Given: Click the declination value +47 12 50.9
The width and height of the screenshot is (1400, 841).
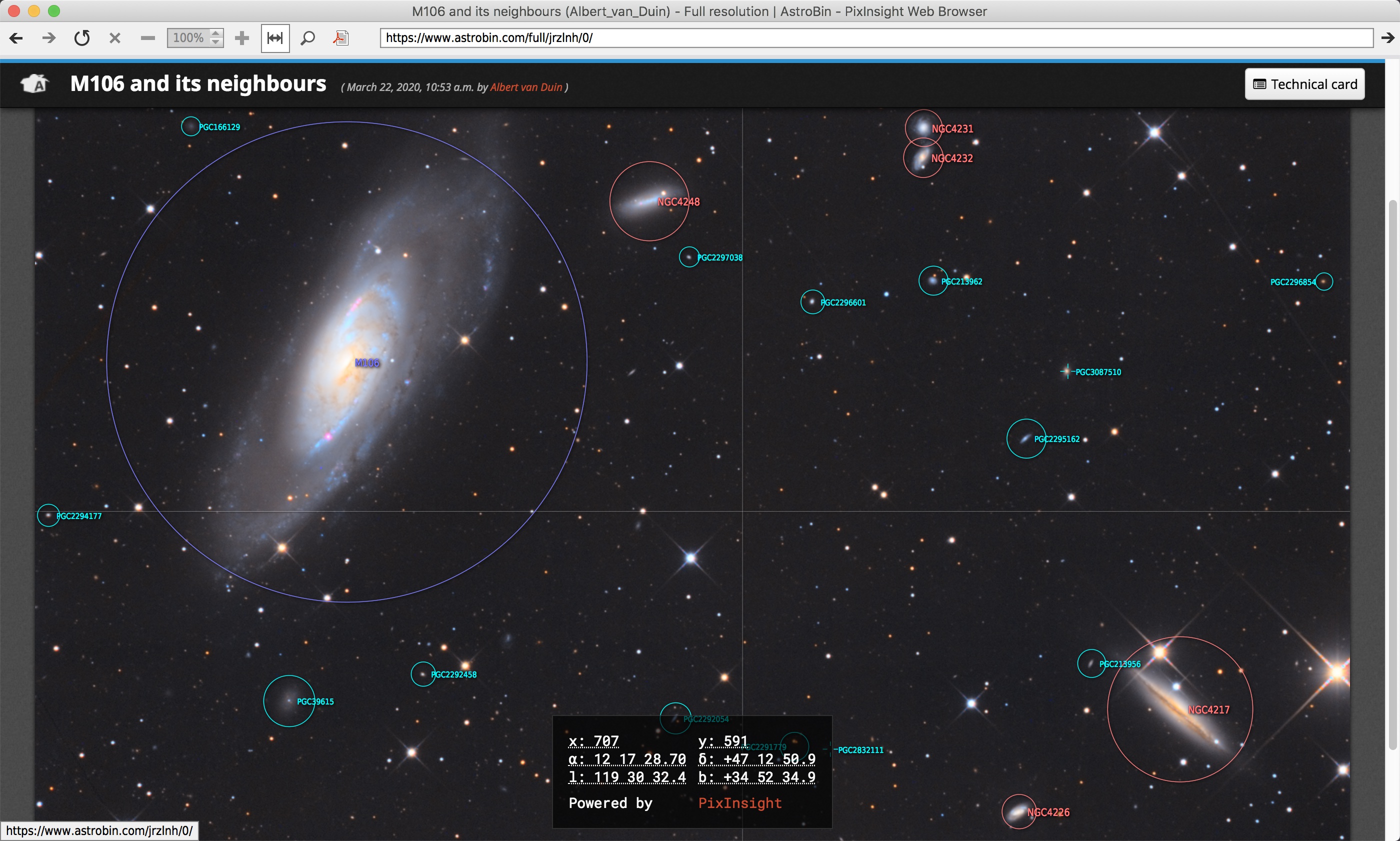Looking at the screenshot, I should [769, 759].
